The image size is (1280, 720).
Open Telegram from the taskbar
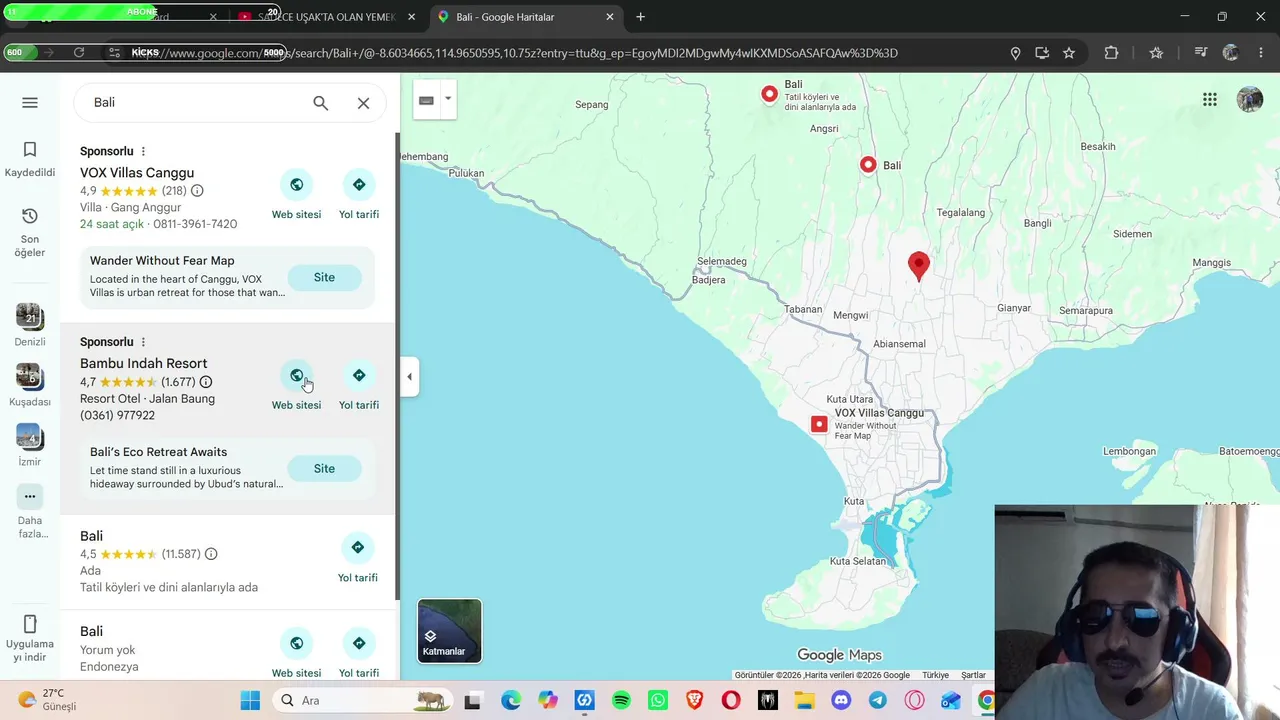click(x=878, y=700)
